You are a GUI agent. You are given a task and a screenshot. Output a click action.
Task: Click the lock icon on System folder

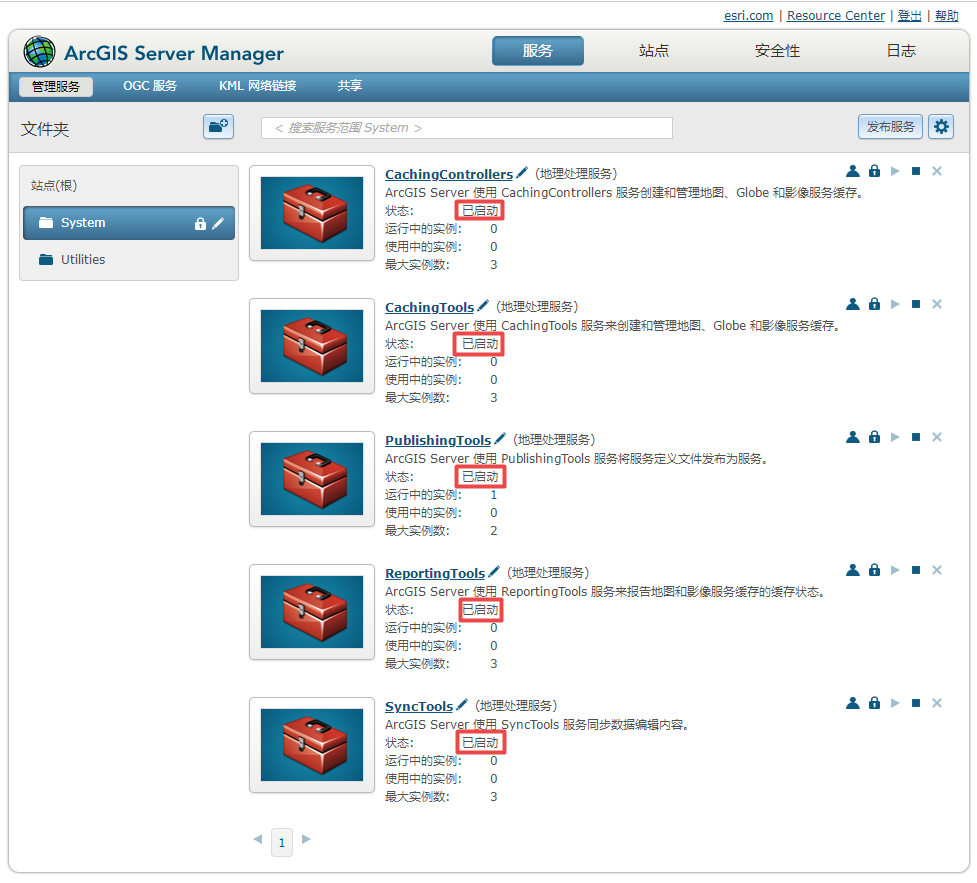[200, 223]
